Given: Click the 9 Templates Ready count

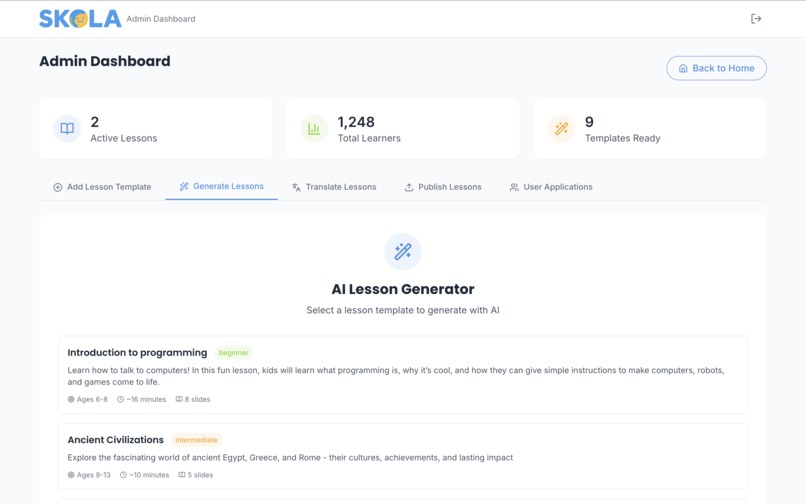Looking at the screenshot, I should 589,122.
